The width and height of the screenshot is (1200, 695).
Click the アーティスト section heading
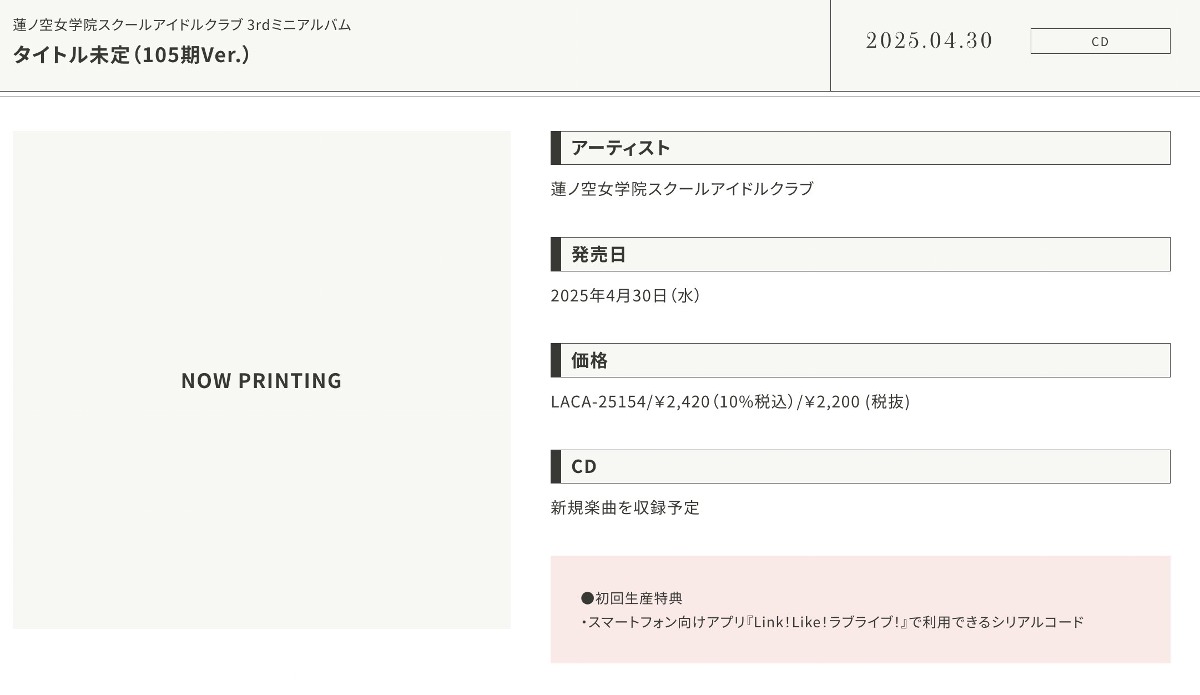click(620, 148)
